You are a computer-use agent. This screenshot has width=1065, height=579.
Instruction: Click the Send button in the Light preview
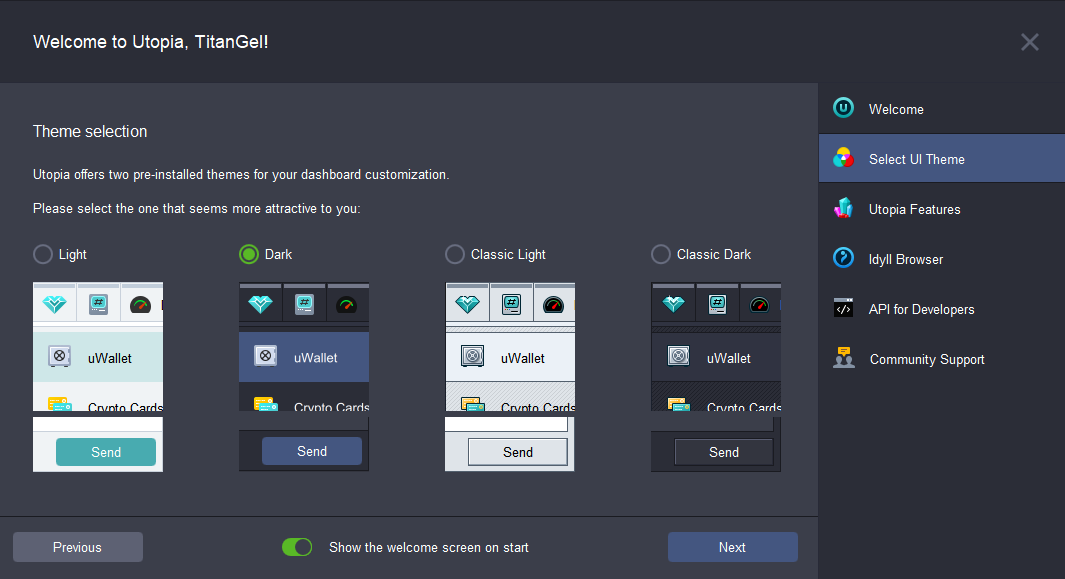click(106, 452)
